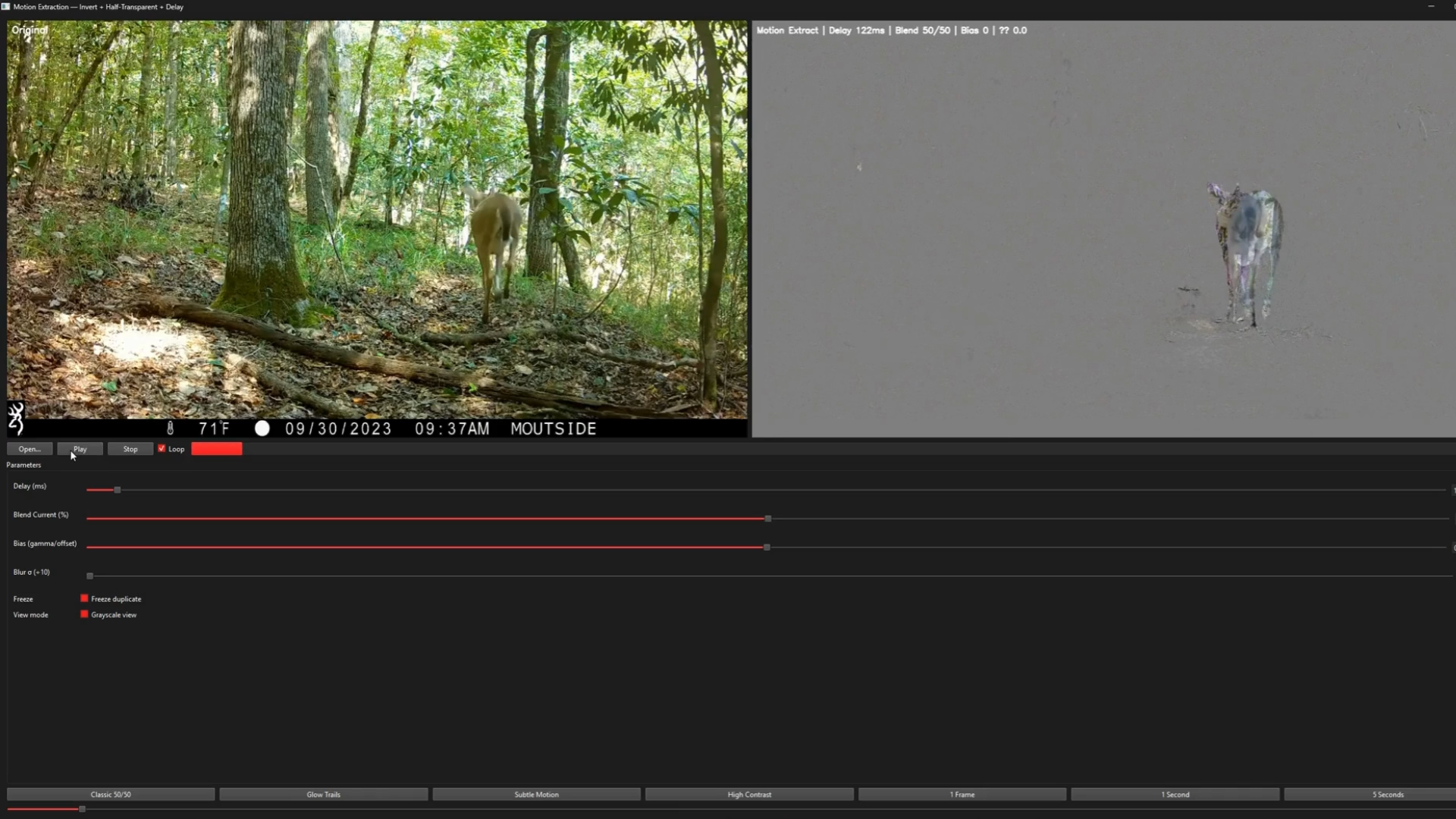The image size is (1456, 819).
Task: Click the Bias (gamma/offset) slider handle
Action: tap(767, 548)
